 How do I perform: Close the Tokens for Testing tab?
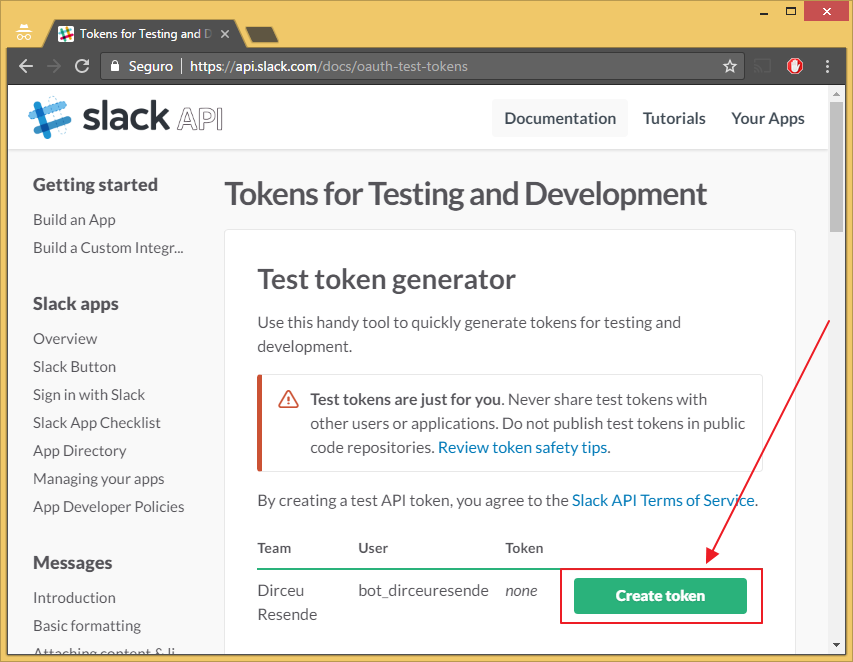(x=225, y=34)
